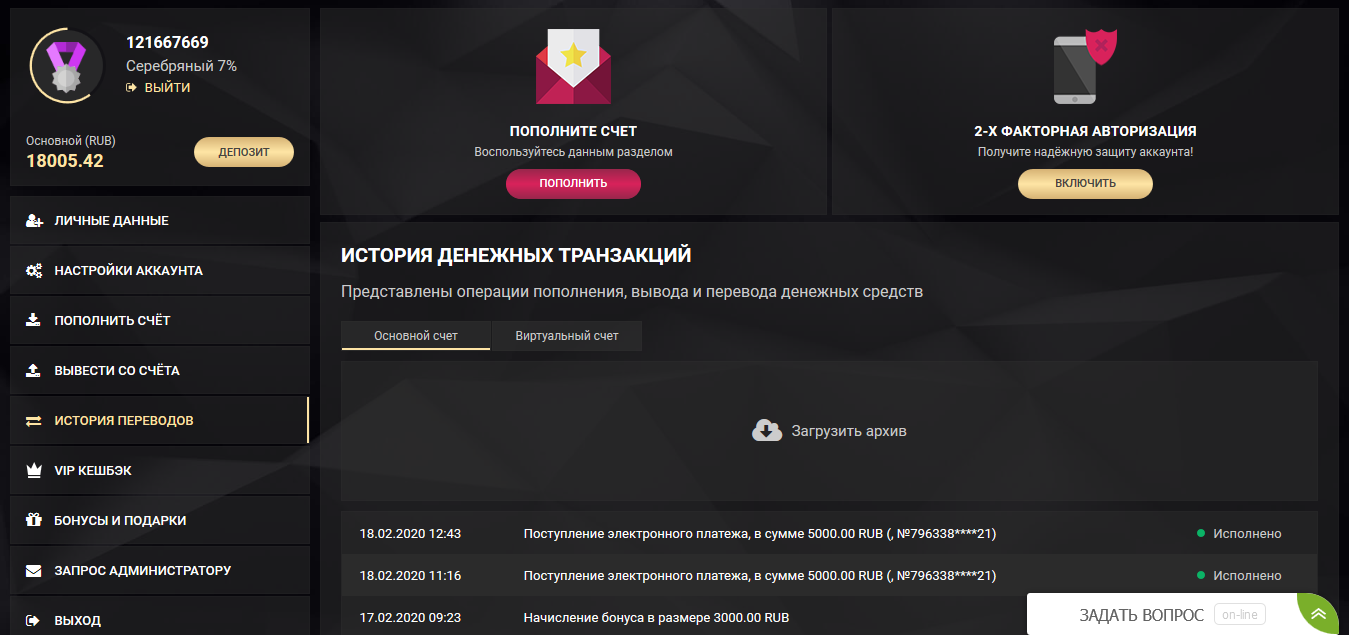Click the on-line status indicator in Задать вопрос
Screen dimensions: 1349x635
1239,613
